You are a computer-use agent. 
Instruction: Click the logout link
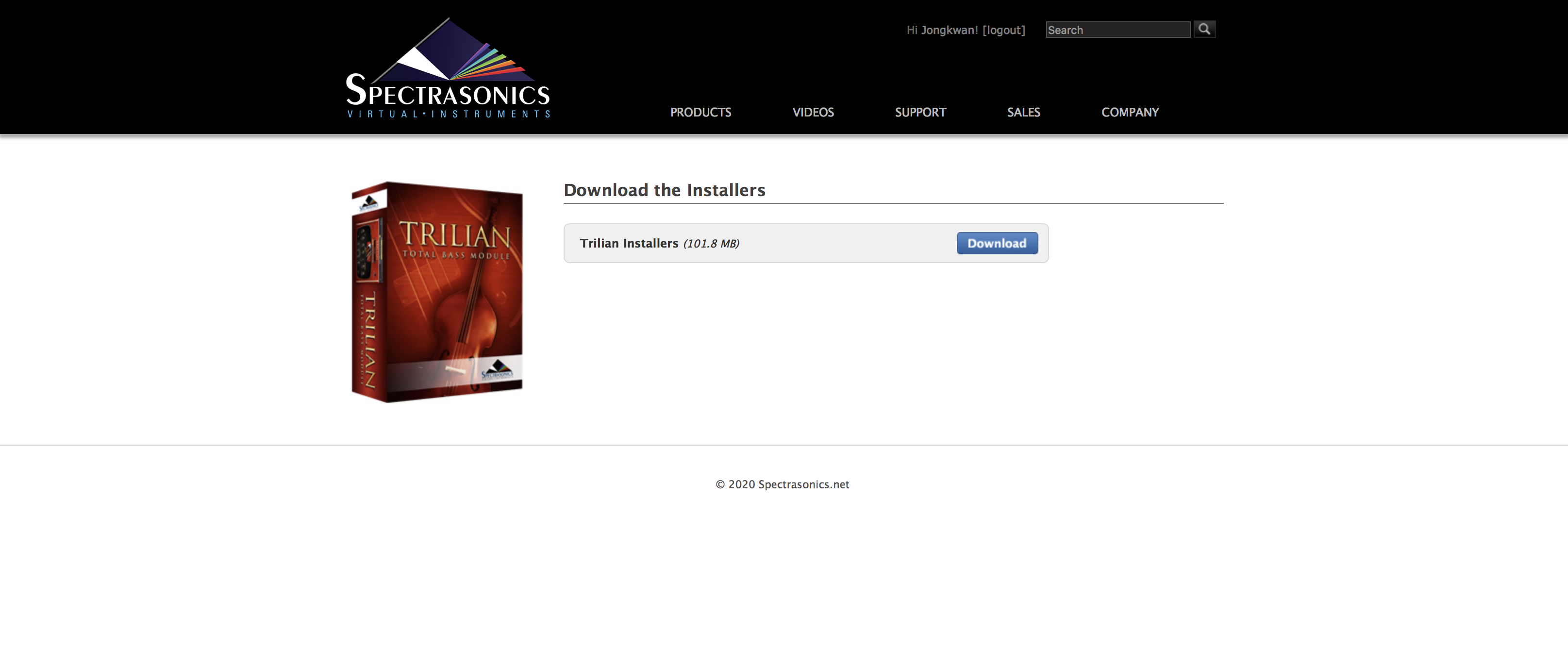(1004, 30)
